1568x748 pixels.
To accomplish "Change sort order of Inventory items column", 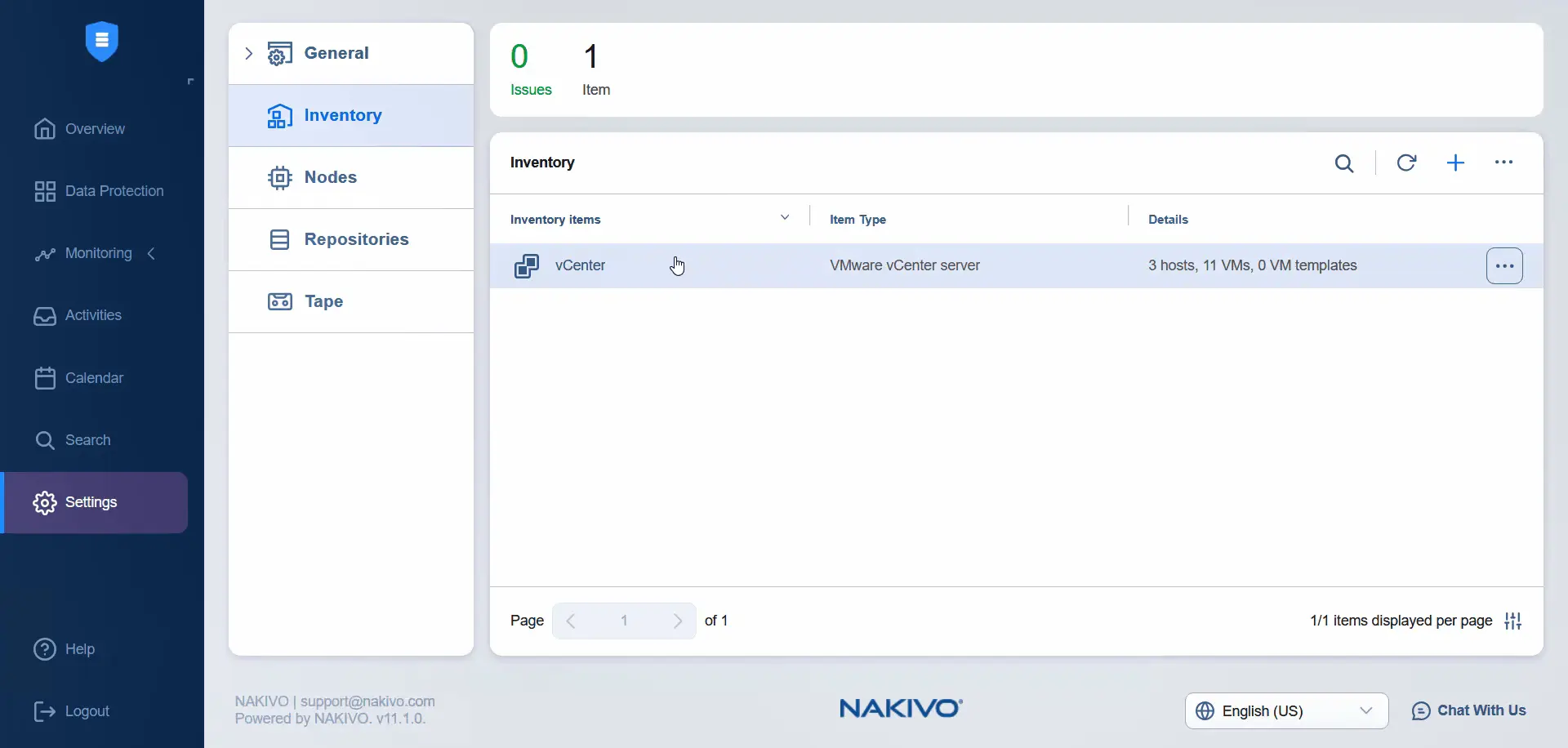I will (x=784, y=216).
